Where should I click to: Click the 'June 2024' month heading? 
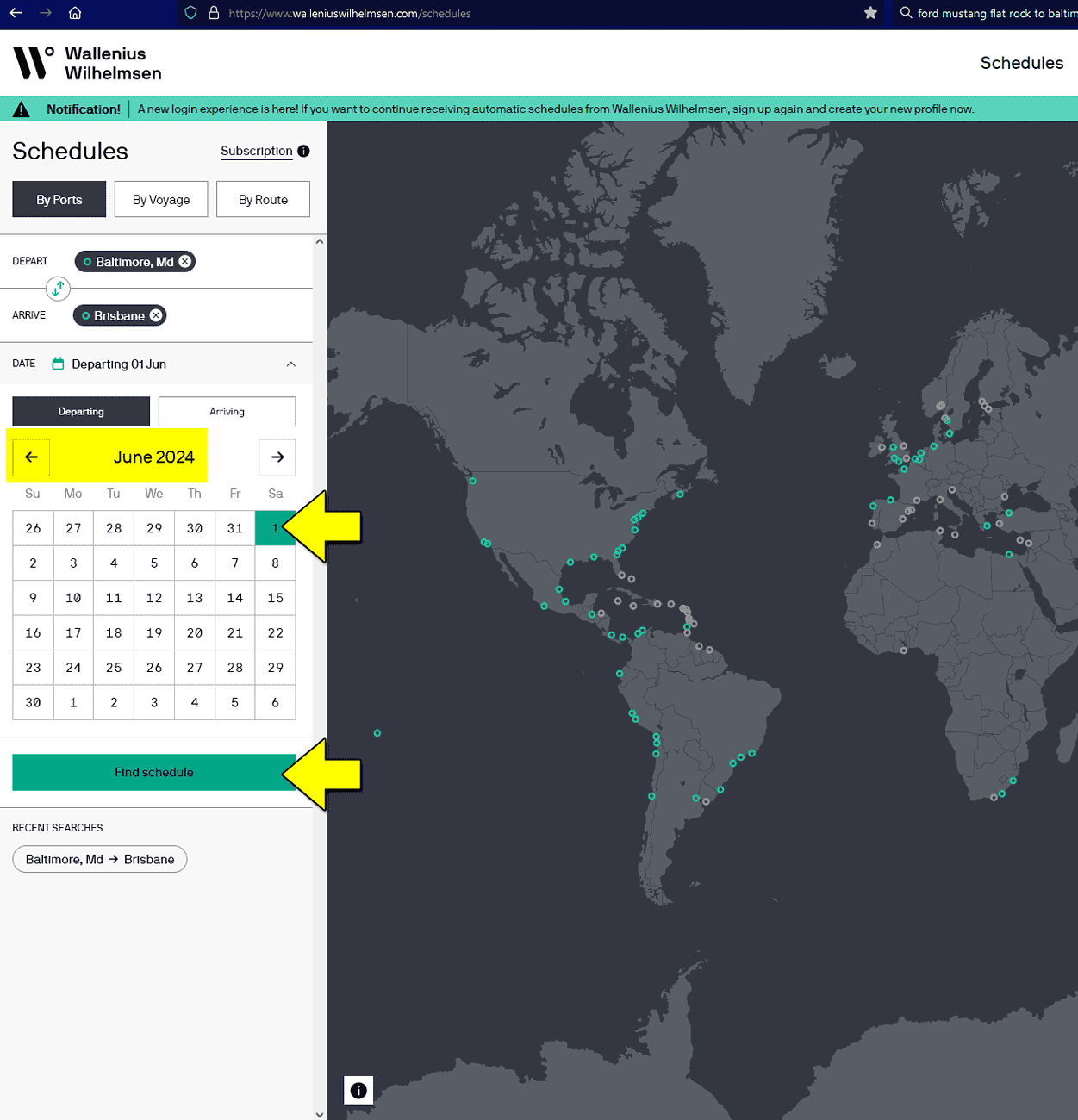(x=154, y=457)
